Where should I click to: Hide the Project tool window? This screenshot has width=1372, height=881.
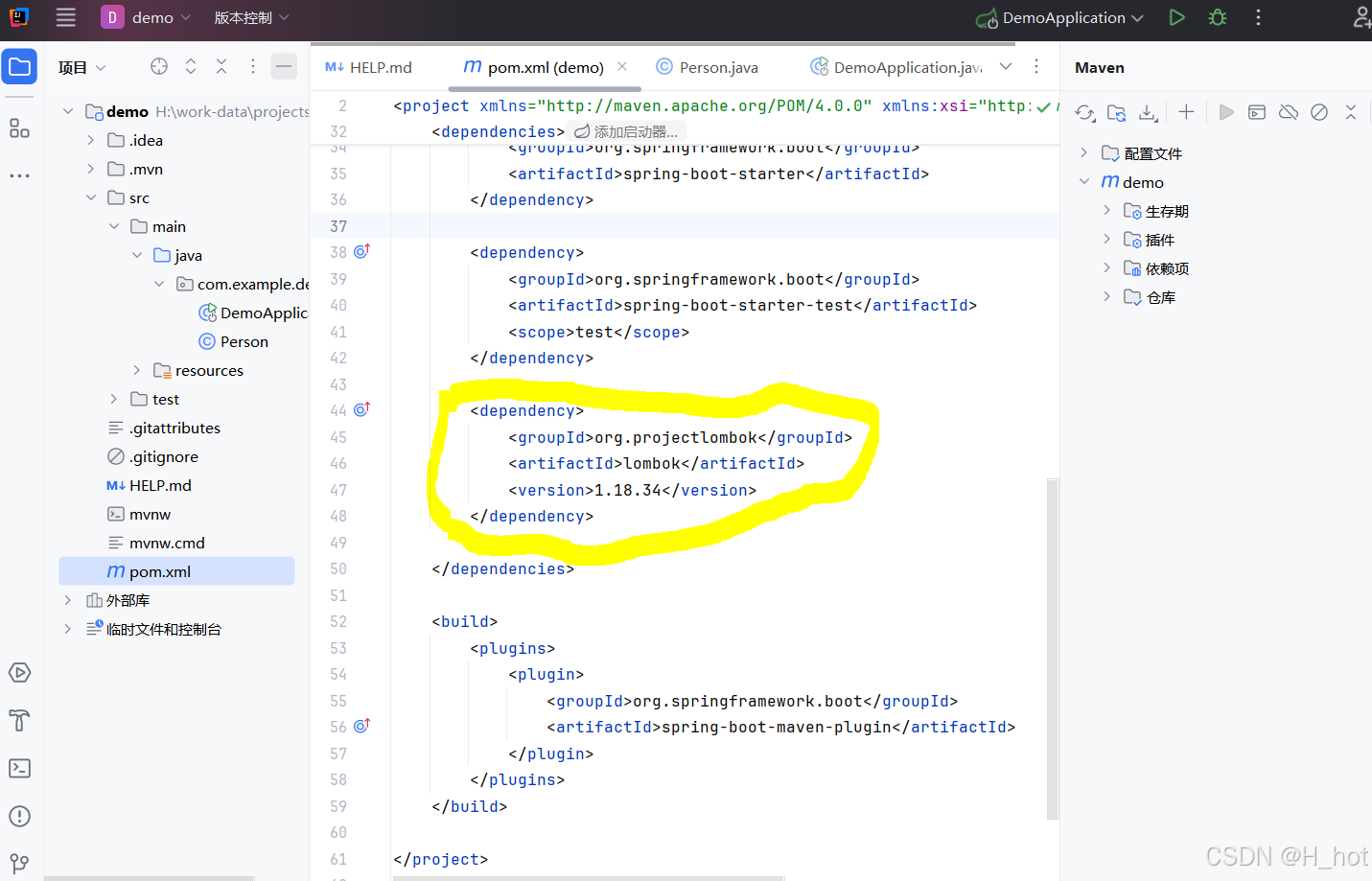click(284, 66)
